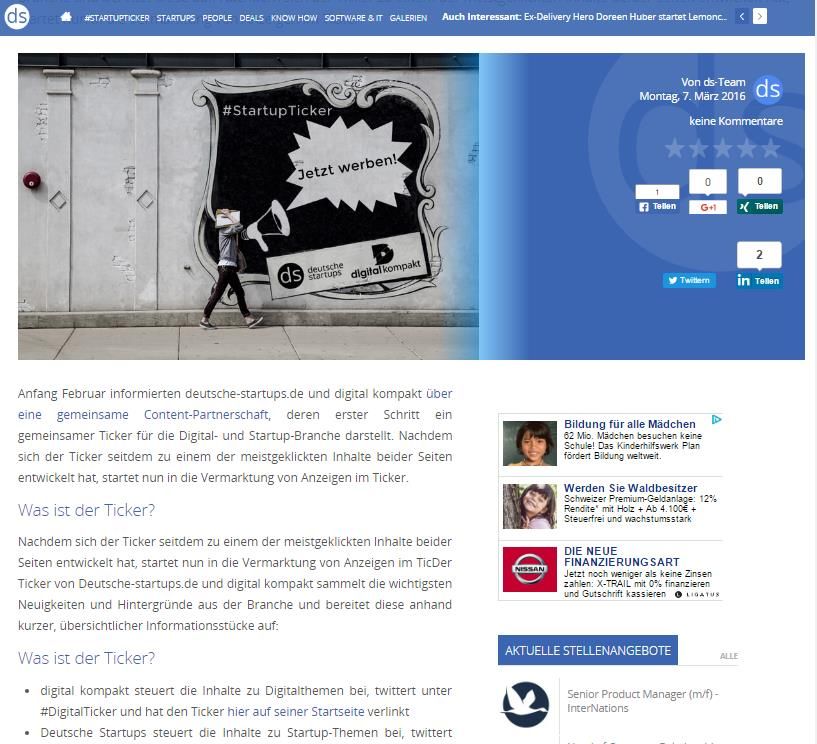Click the LinkedIn share count 2
This screenshot has width=817, height=744.
[759, 255]
